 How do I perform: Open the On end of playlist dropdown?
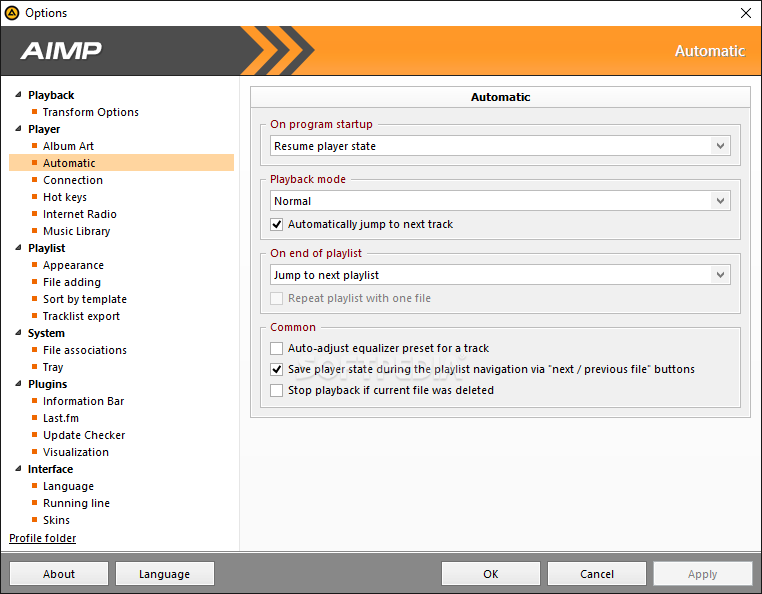[x=500, y=275]
